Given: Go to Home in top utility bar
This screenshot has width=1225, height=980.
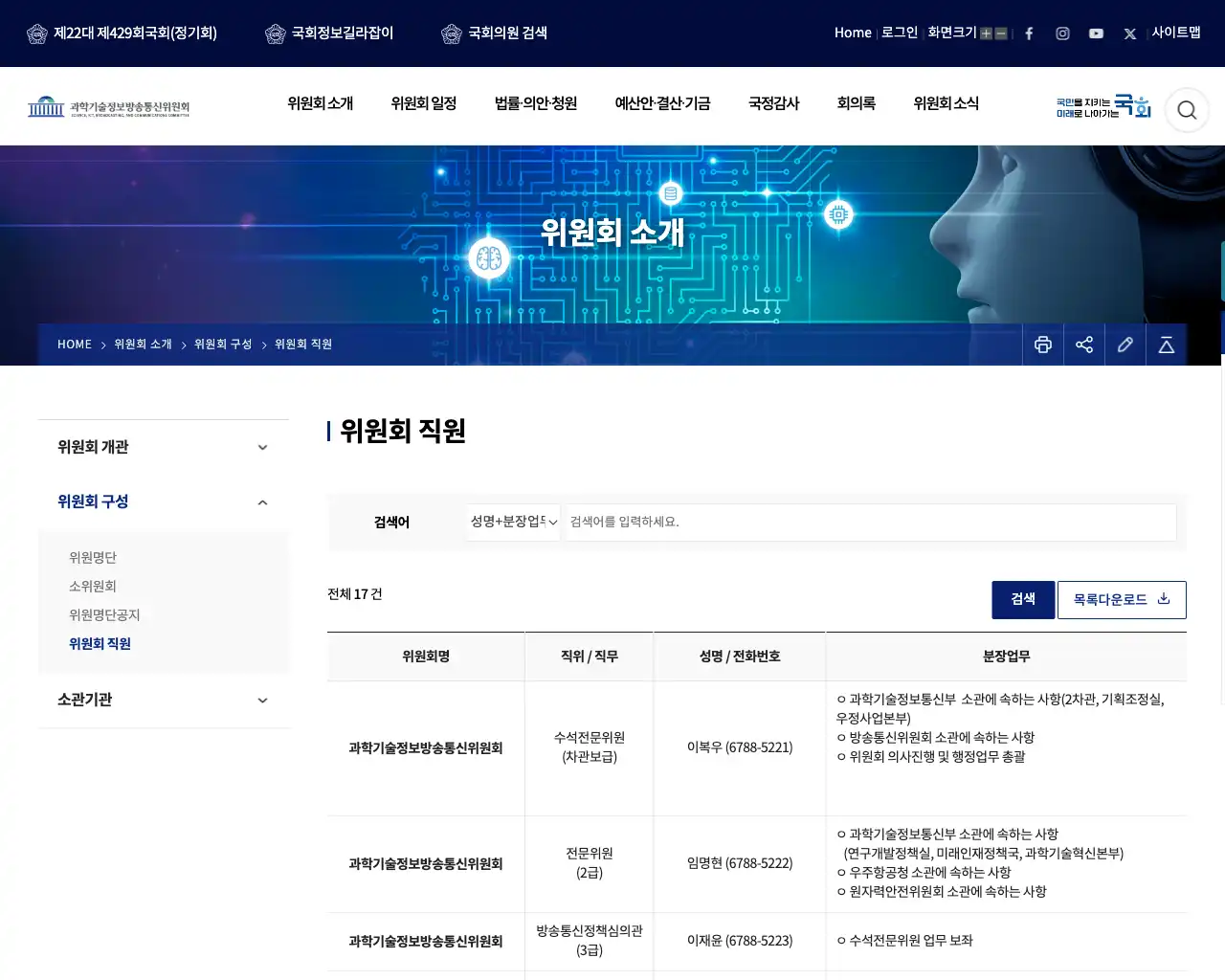Looking at the screenshot, I should (x=853, y=33).
